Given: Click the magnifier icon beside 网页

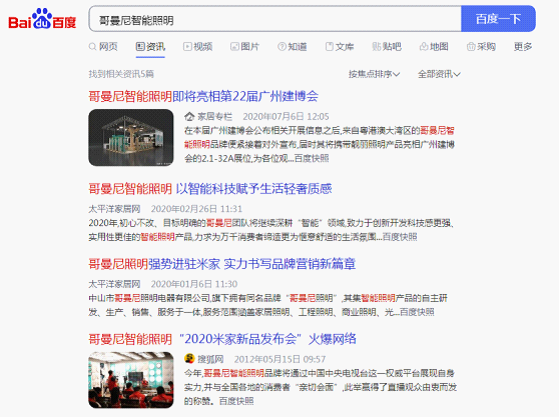Looking at the screenshot, I should [x=92, y=47].
